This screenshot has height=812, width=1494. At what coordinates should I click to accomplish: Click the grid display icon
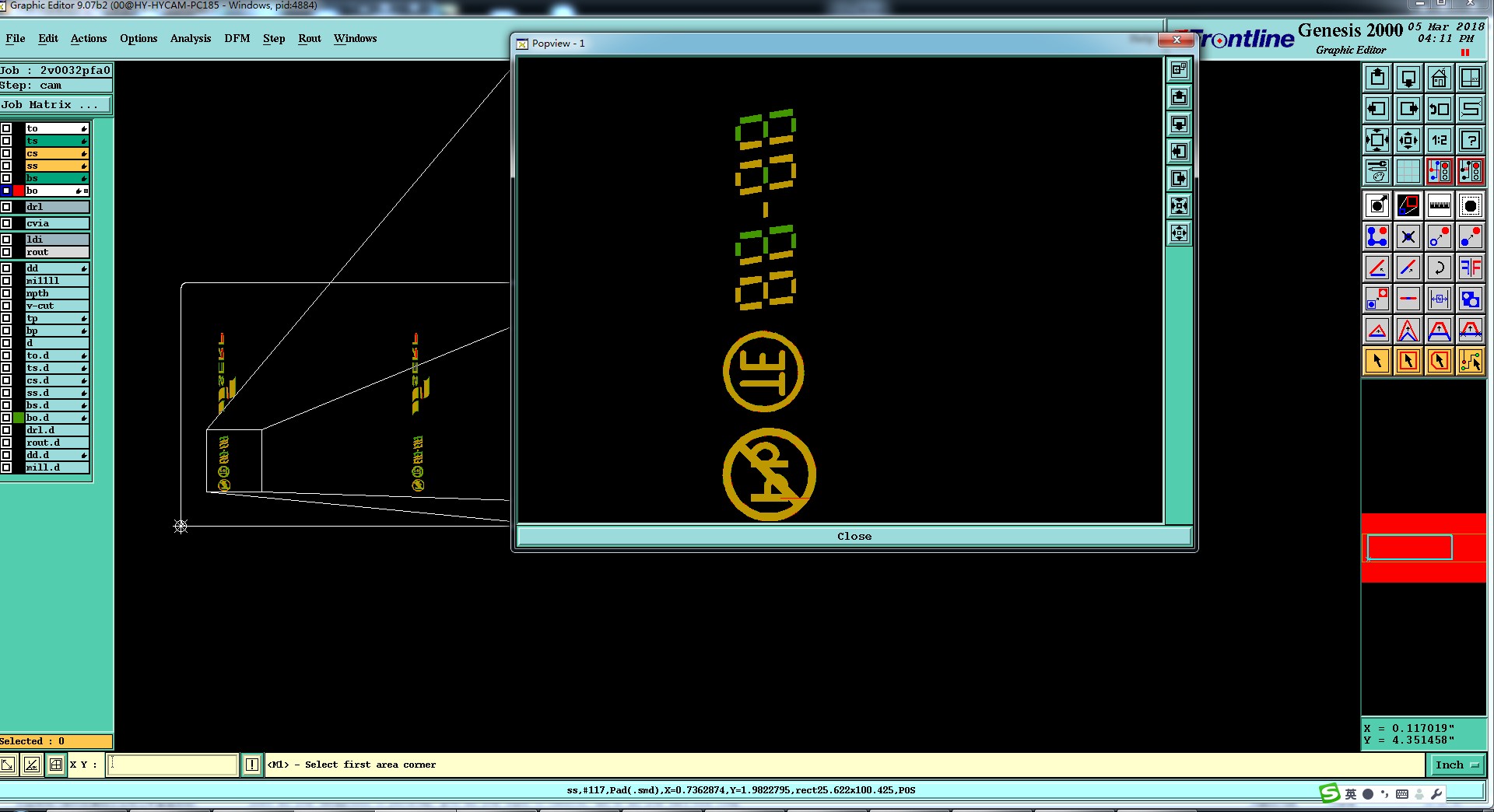point(1408,171)
